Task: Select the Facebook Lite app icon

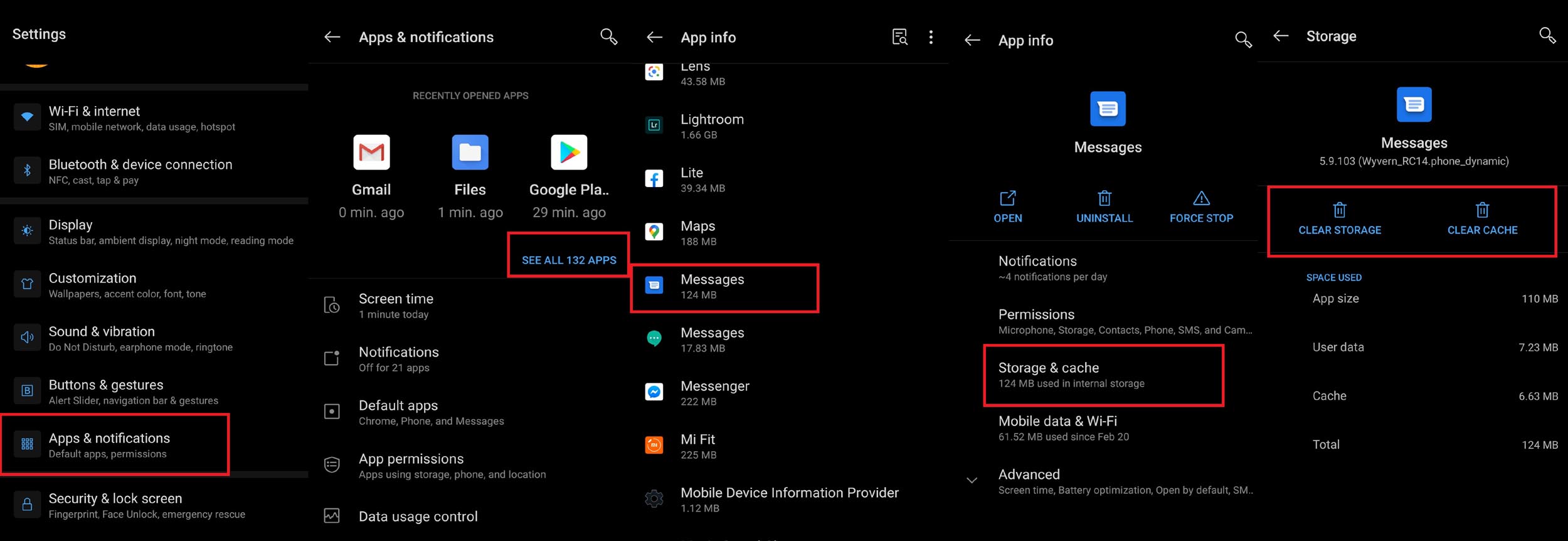Action: tap(654, 179)
